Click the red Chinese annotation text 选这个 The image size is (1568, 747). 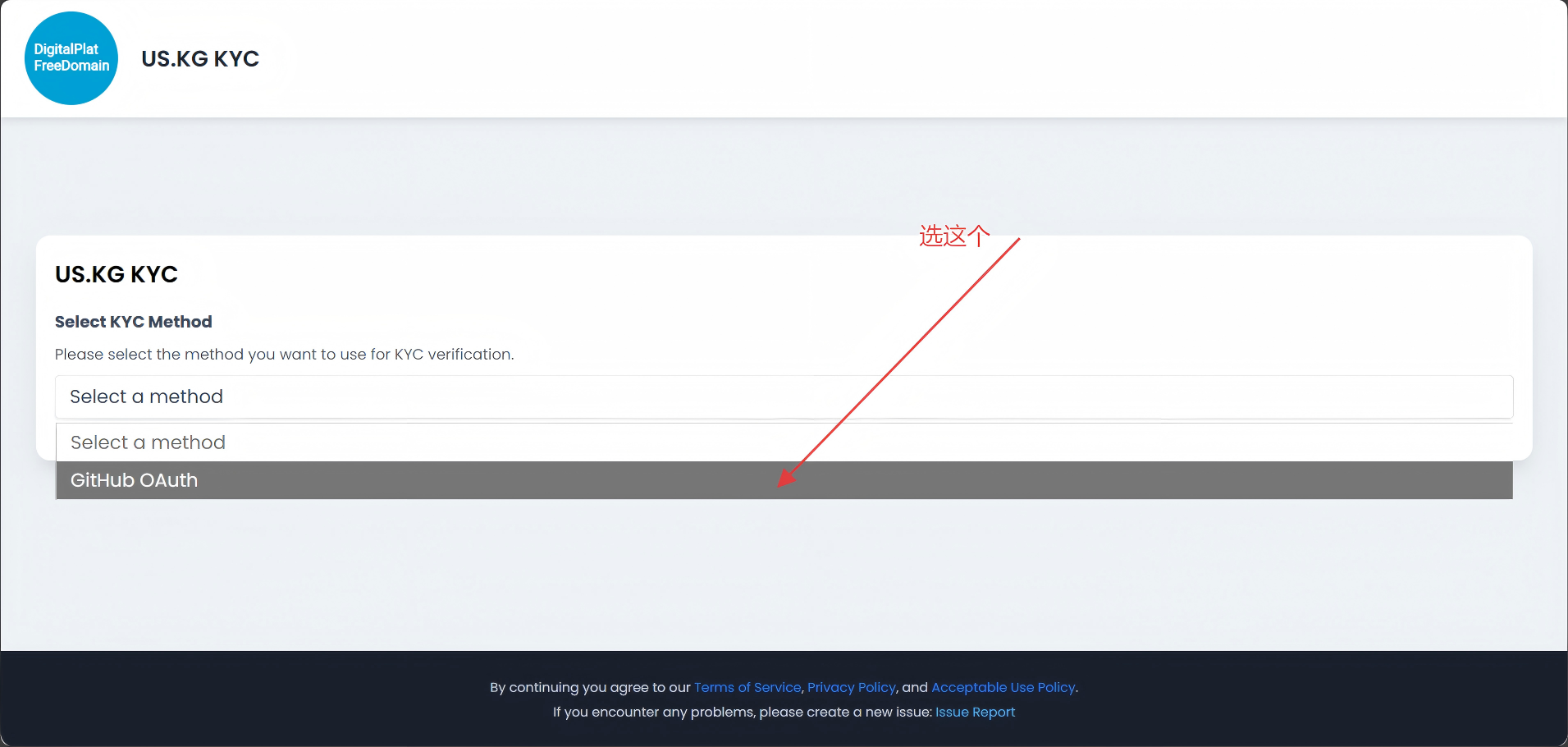[954, 236]
